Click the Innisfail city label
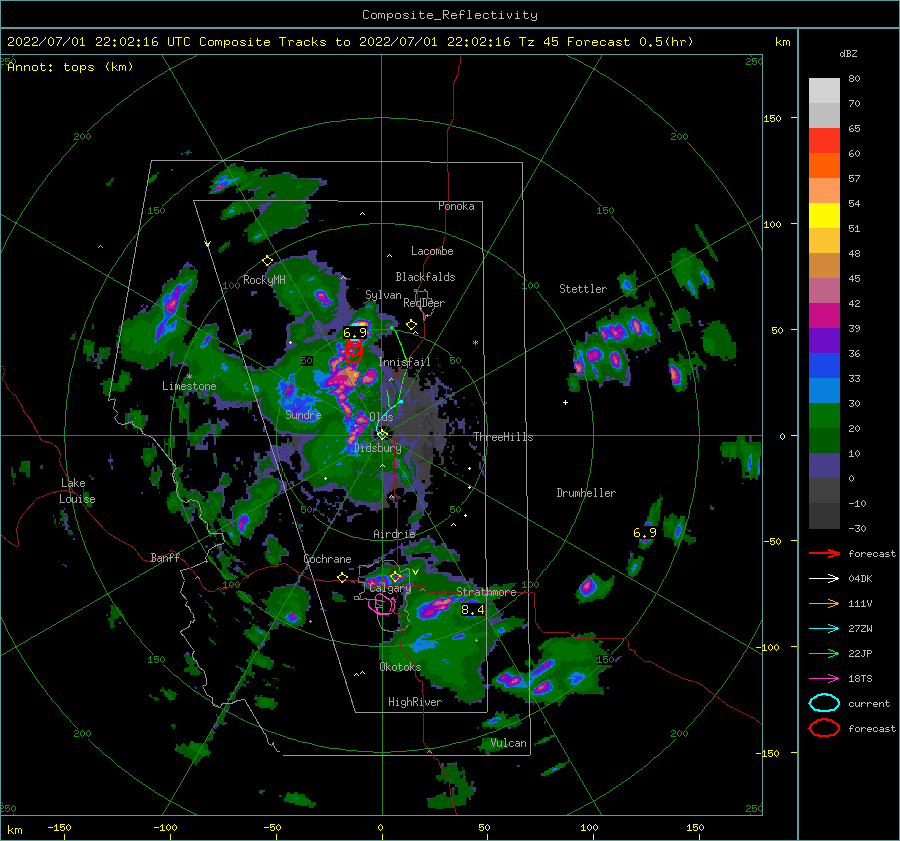Screen dimensions: 900x841 click(x=404, y=362)
